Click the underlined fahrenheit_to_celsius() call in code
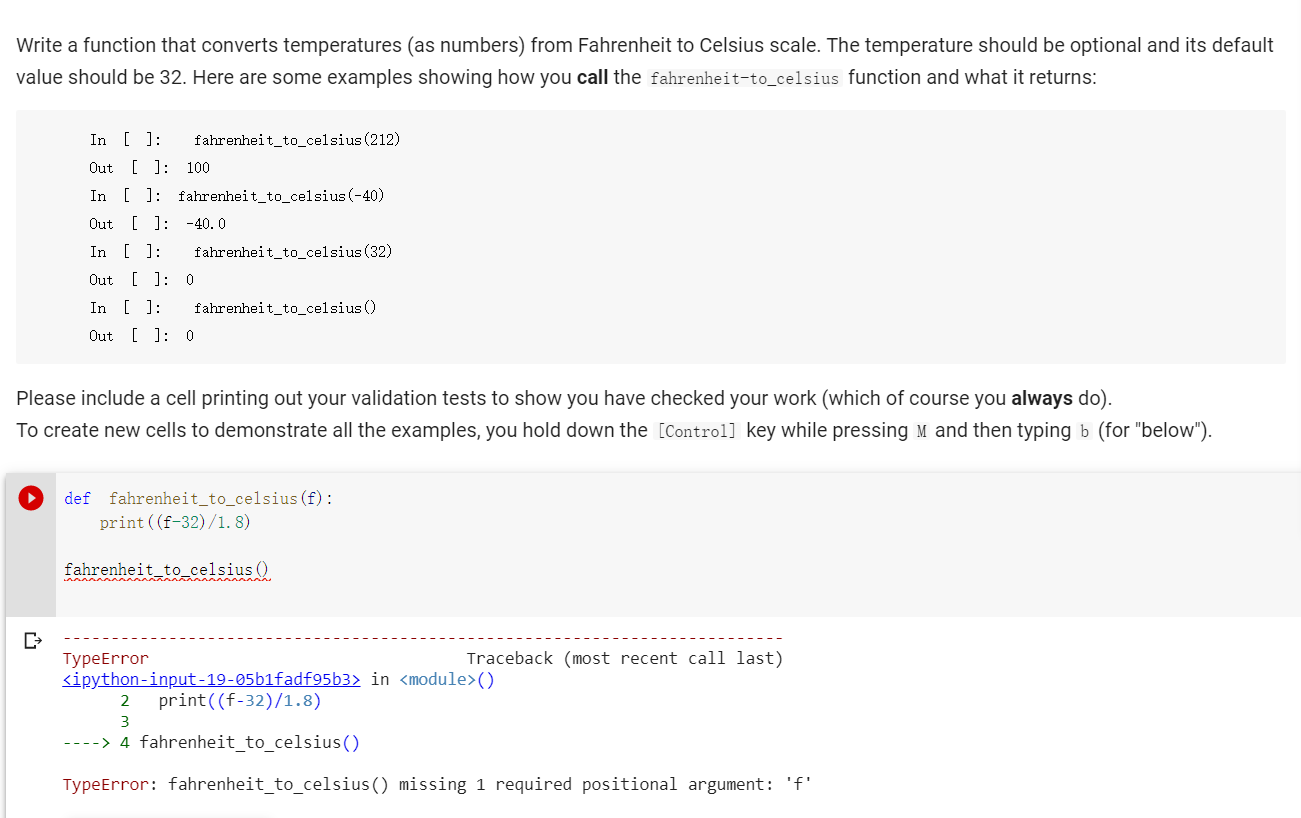1301x818 pixels. pos(166,569)
